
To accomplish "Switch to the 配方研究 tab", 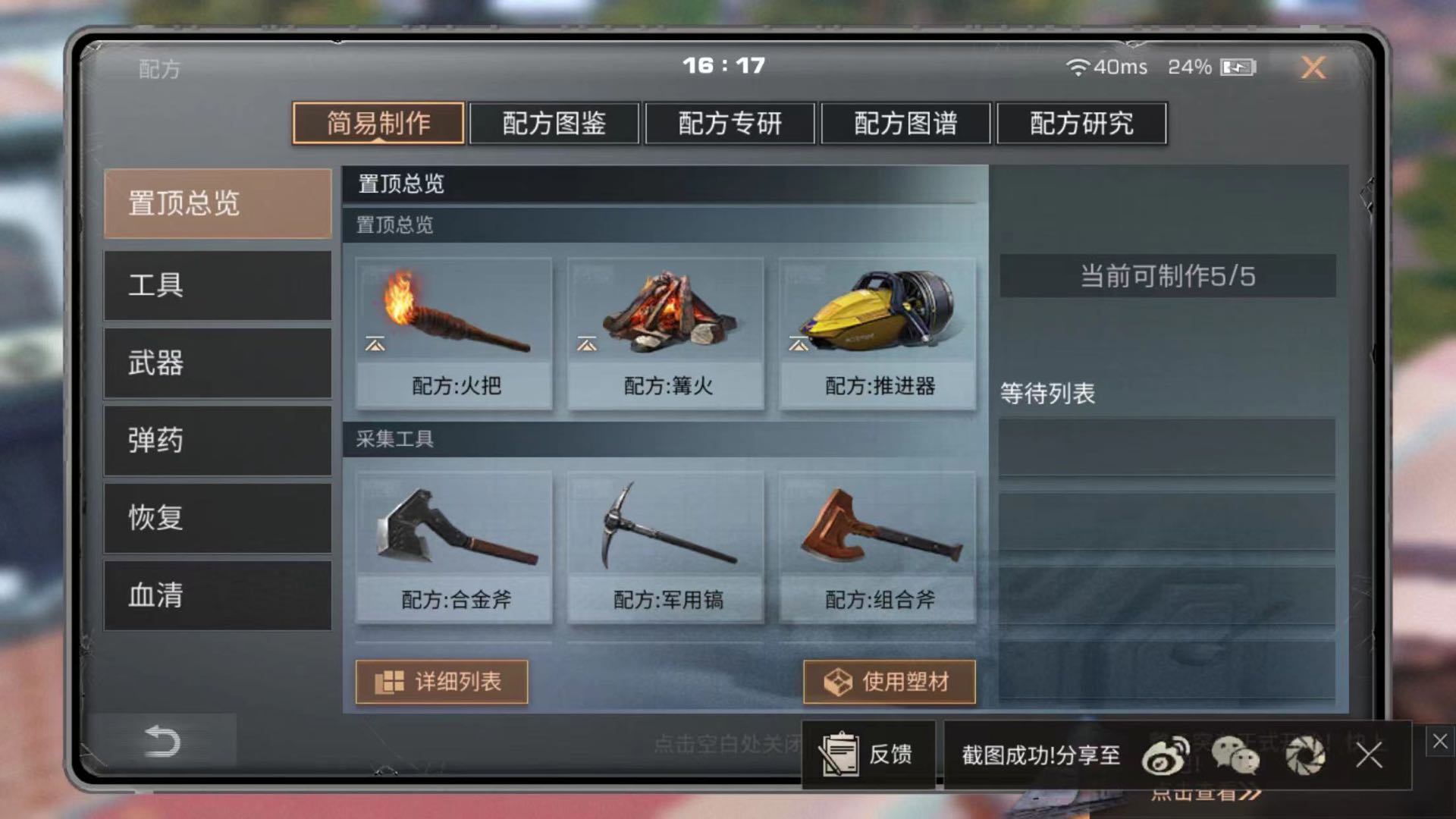I will click(1081, 123).
